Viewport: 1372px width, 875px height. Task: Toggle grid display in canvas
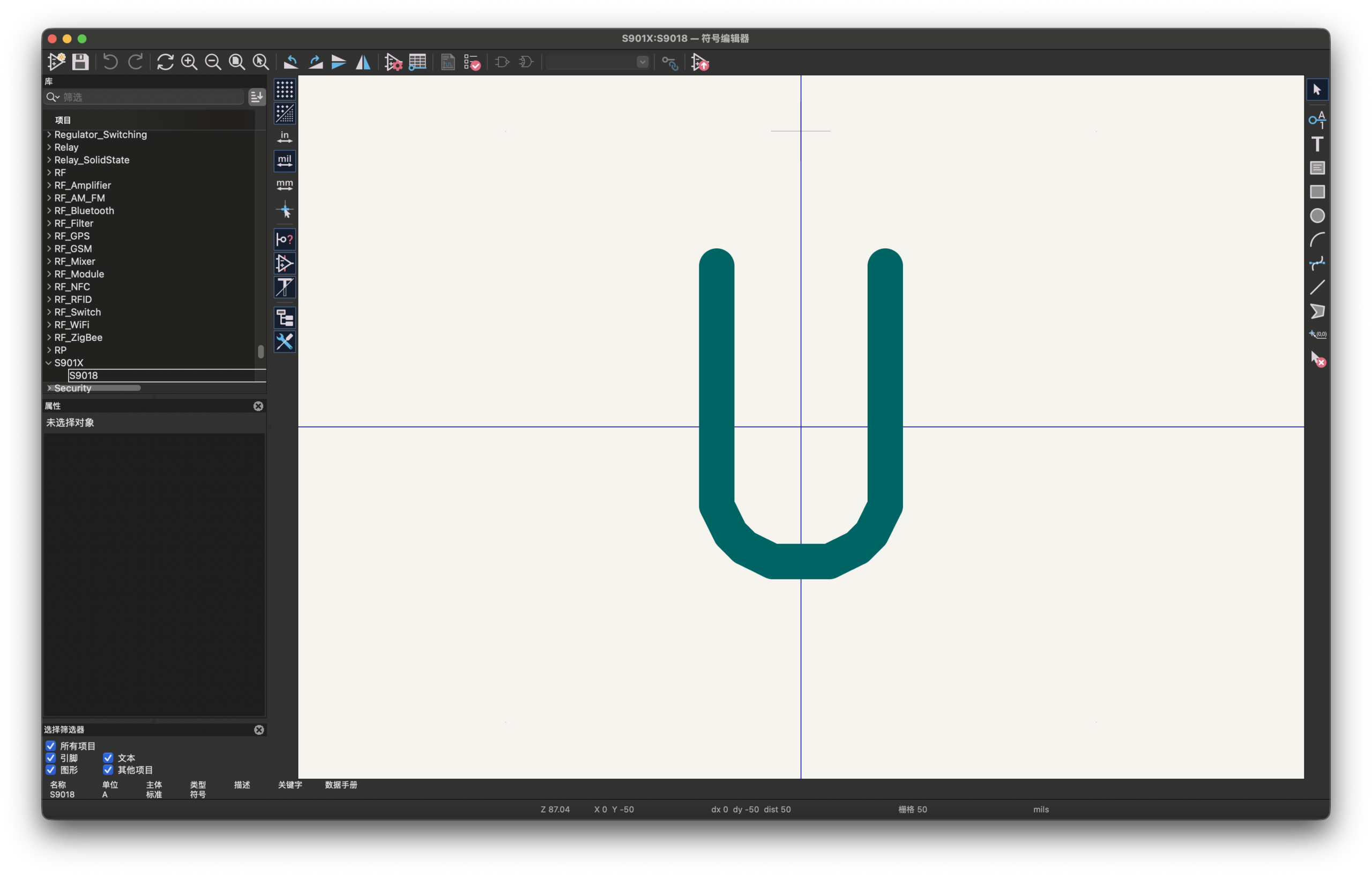[x=284, y=90]
